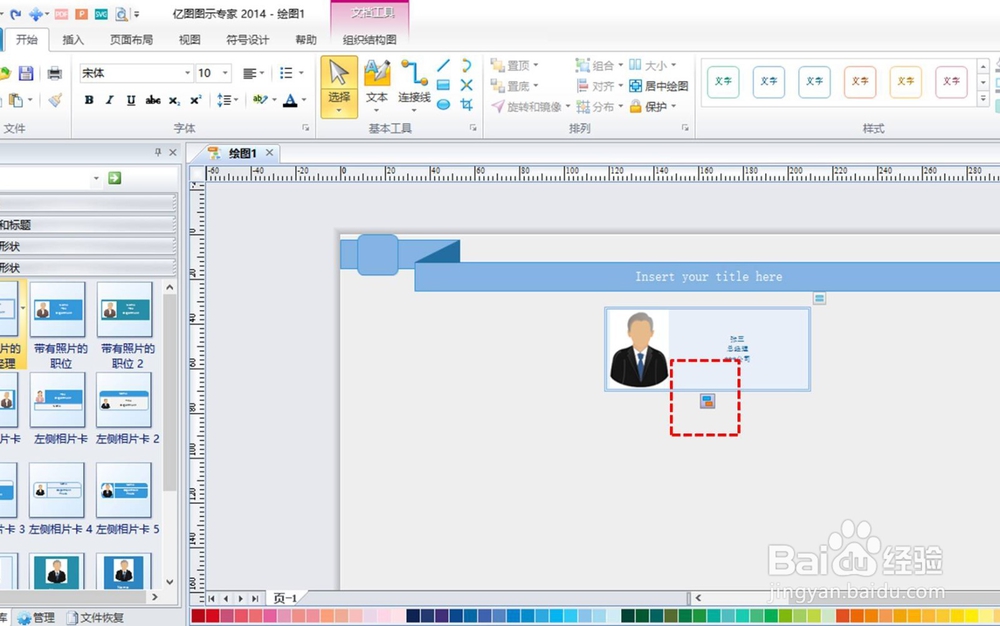Viewport: 1000px width, 626px height.
Task: Open the 保护 protect dropdown
Action: click(652, 106)
